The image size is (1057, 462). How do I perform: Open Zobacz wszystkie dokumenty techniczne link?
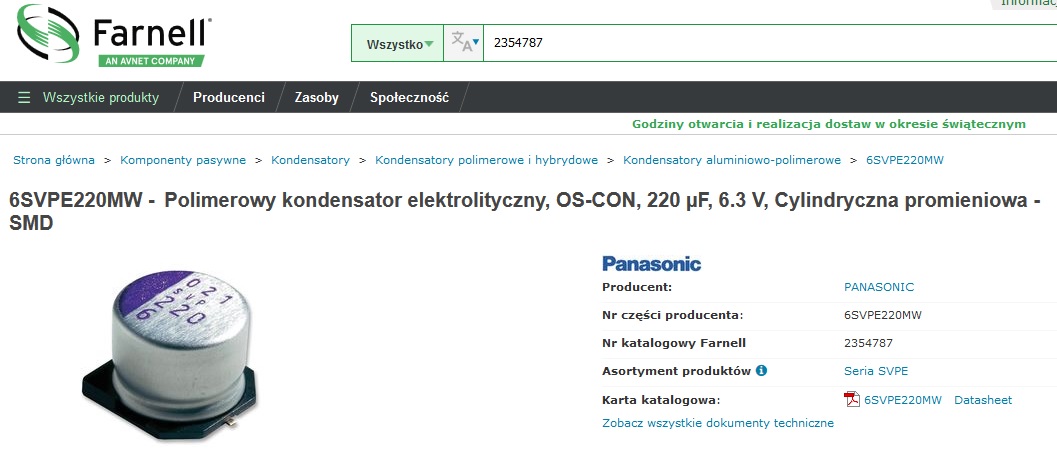pos(717,423)
